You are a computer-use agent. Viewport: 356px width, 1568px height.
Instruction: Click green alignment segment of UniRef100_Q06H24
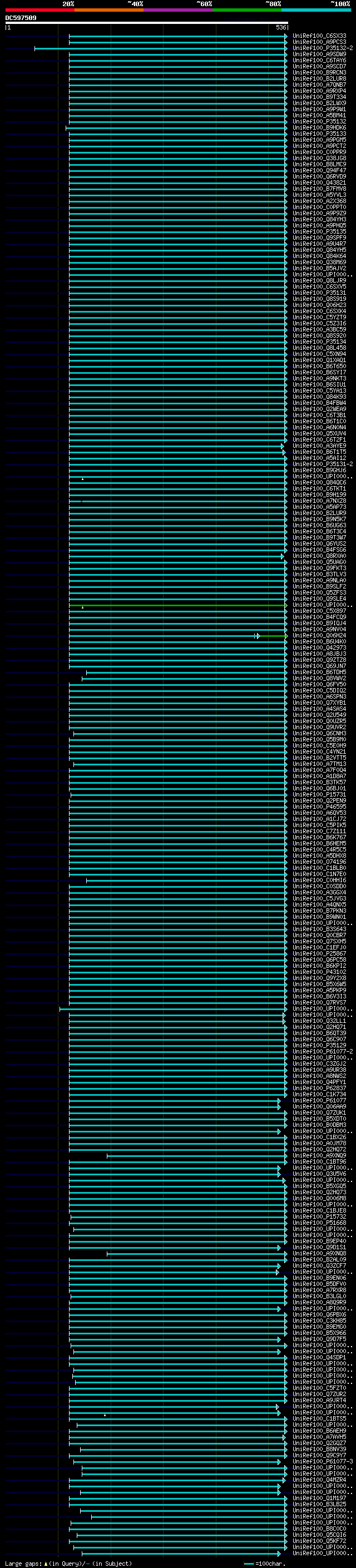click(x=273, y=636)
